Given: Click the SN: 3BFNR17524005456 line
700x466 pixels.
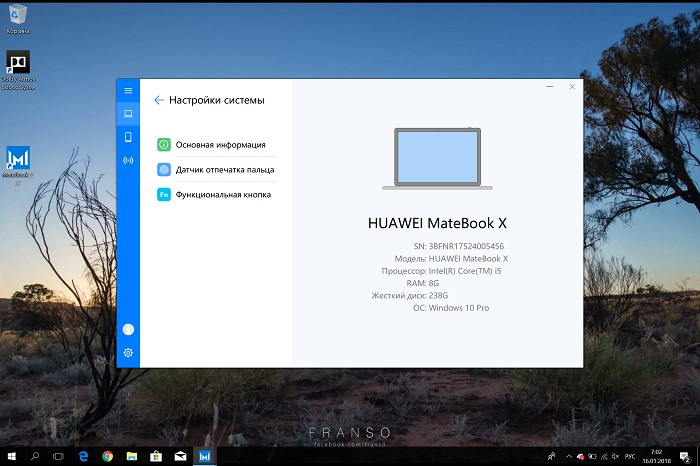Looking at the screenshot, I should 458,246.
